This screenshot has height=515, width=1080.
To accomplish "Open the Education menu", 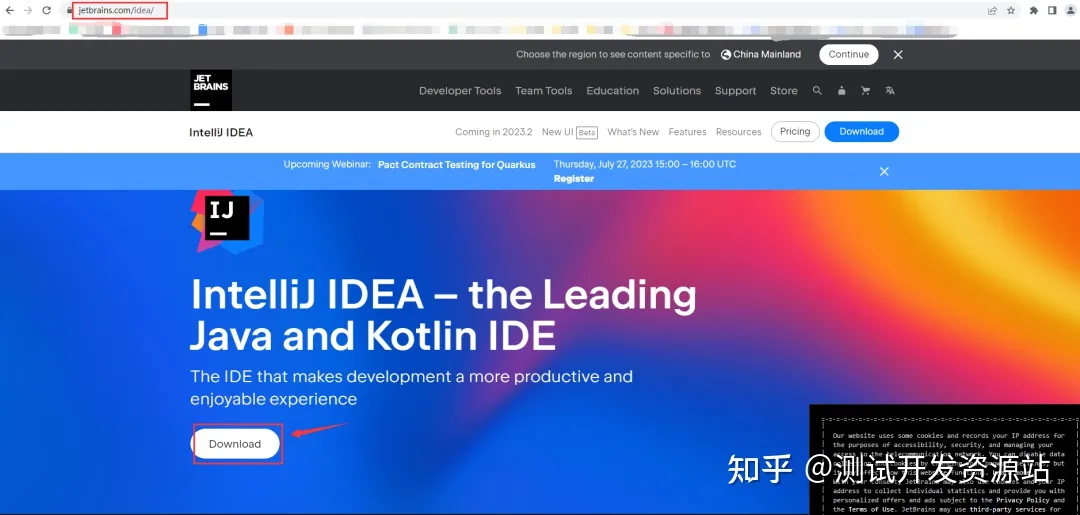I will 612,91.
